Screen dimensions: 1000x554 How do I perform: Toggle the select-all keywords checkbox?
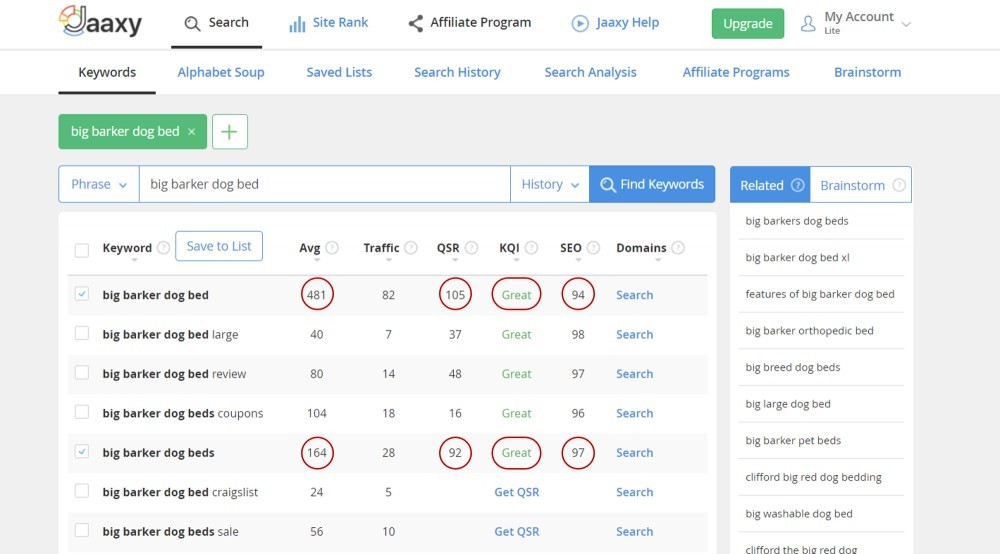(x=82, y=250)
